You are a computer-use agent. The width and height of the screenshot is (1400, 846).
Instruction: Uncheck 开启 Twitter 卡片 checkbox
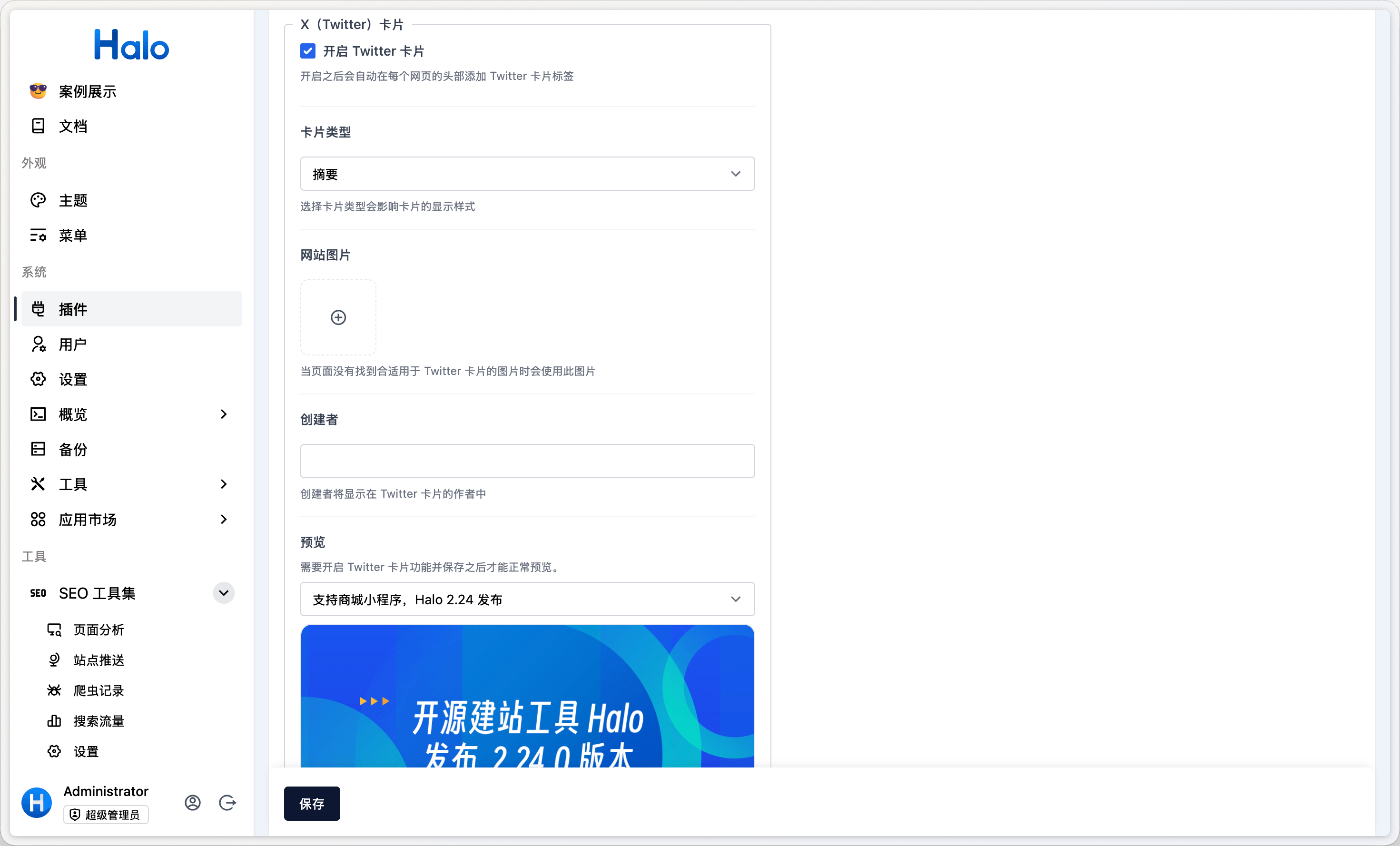[x=307, y=51]
